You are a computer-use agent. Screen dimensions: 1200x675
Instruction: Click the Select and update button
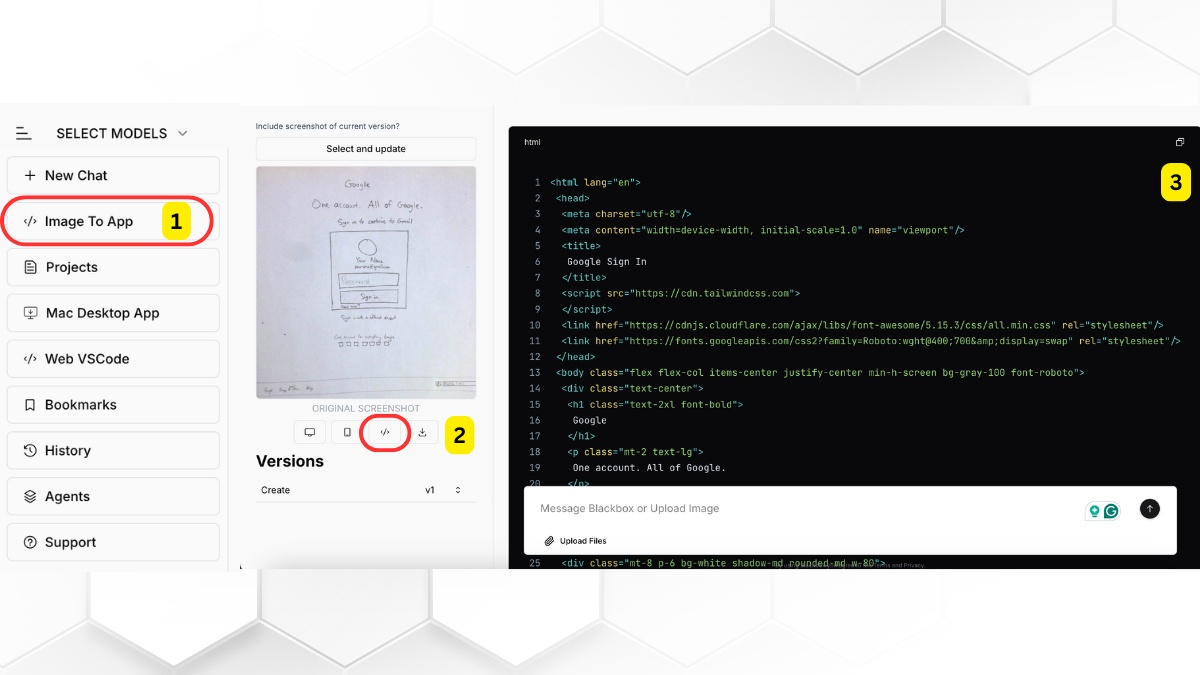366,149
